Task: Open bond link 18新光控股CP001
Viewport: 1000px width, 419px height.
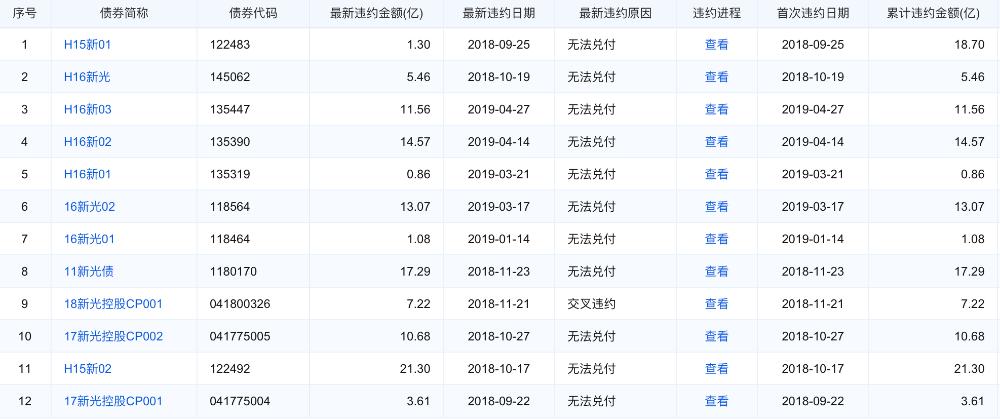Action: 114,304
